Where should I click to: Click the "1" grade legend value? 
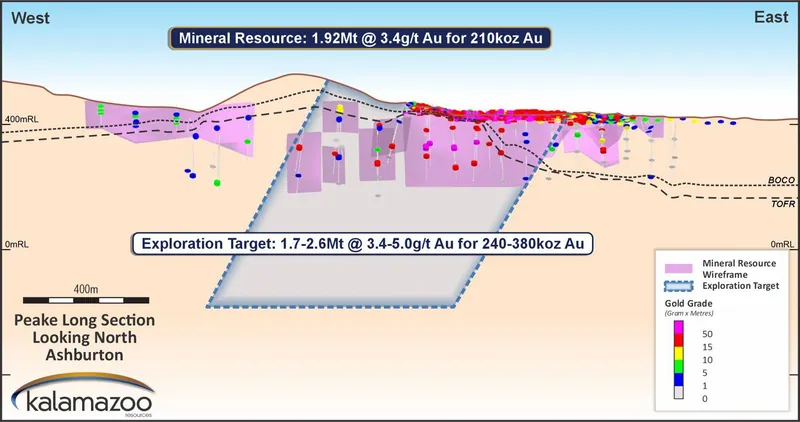point(705,386)
